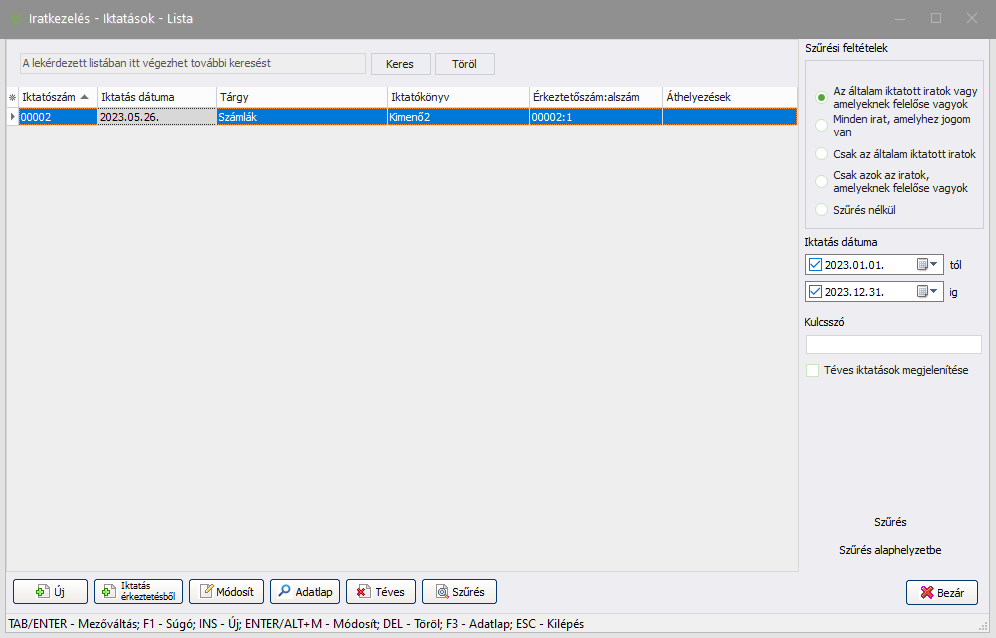The image size is (996, 638).
Task: Uncheck the start date 2023.01.01. checkbox
Action: pyautogui.click(x=815, y=265)
